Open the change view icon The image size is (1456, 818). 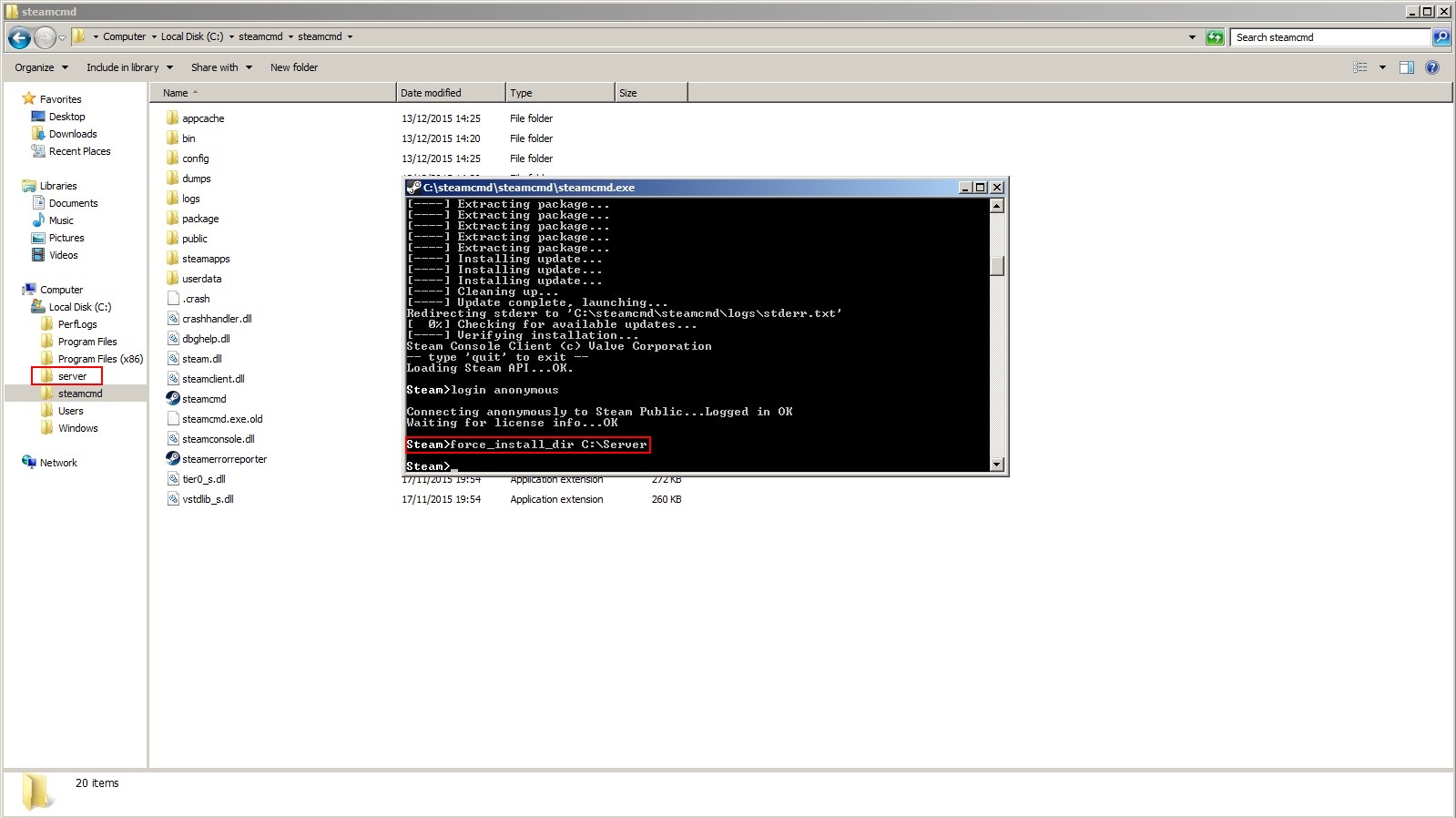click(1360, 67)
